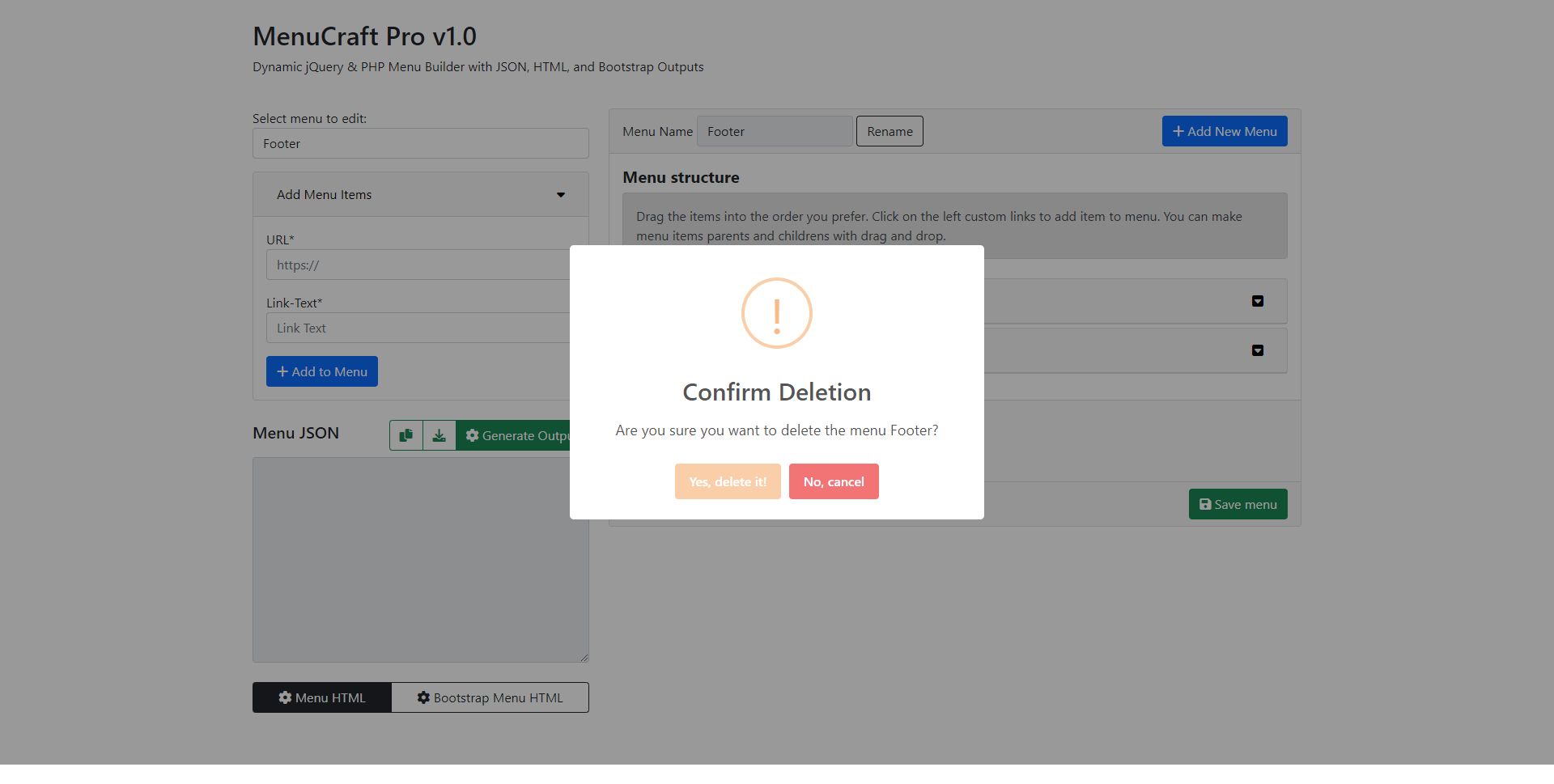Click the Menu structure heading
The image size is (1554, 784).
coord(681,177)
